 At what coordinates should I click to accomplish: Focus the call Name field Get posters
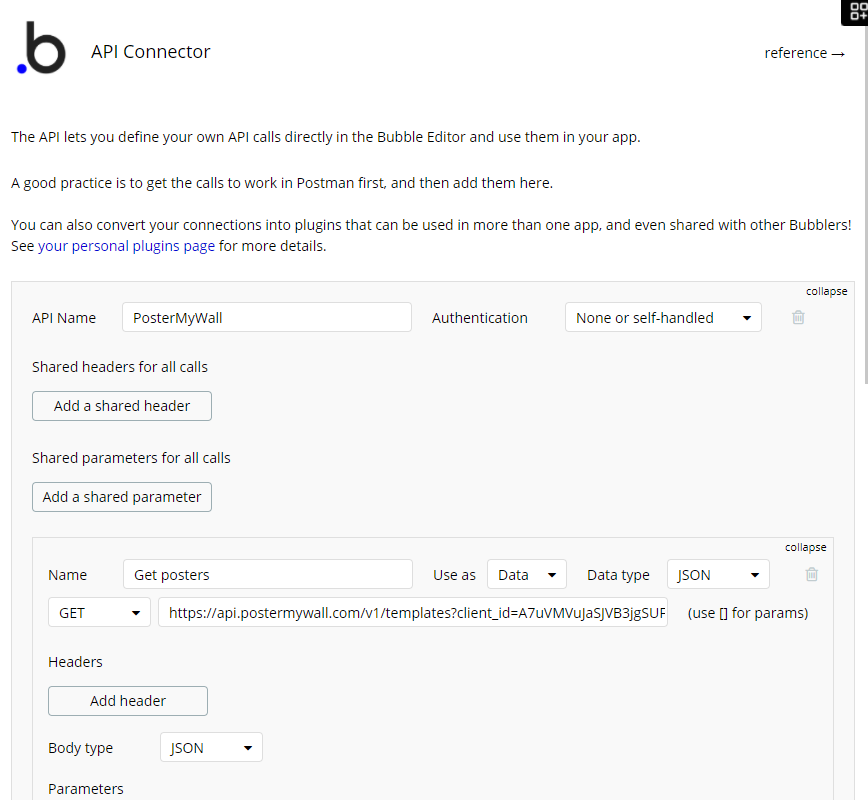coord(268,574)
